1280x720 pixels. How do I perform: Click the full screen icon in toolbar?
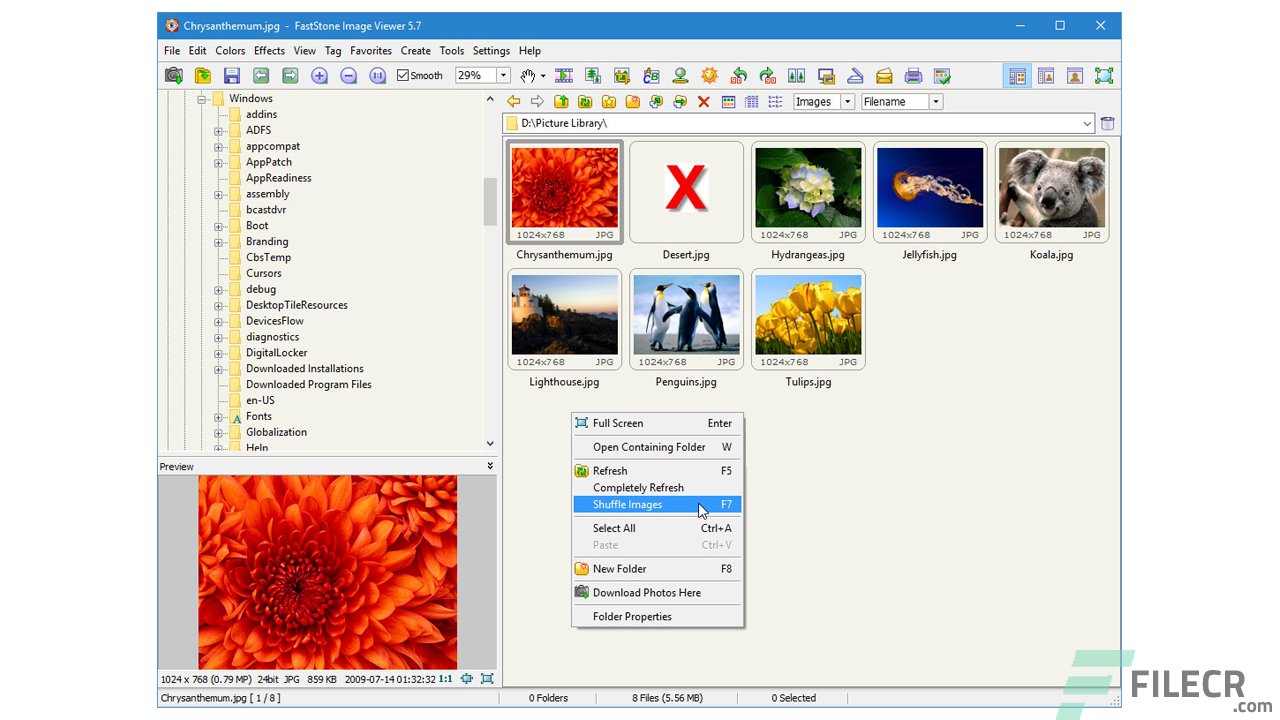[1104, 75]
